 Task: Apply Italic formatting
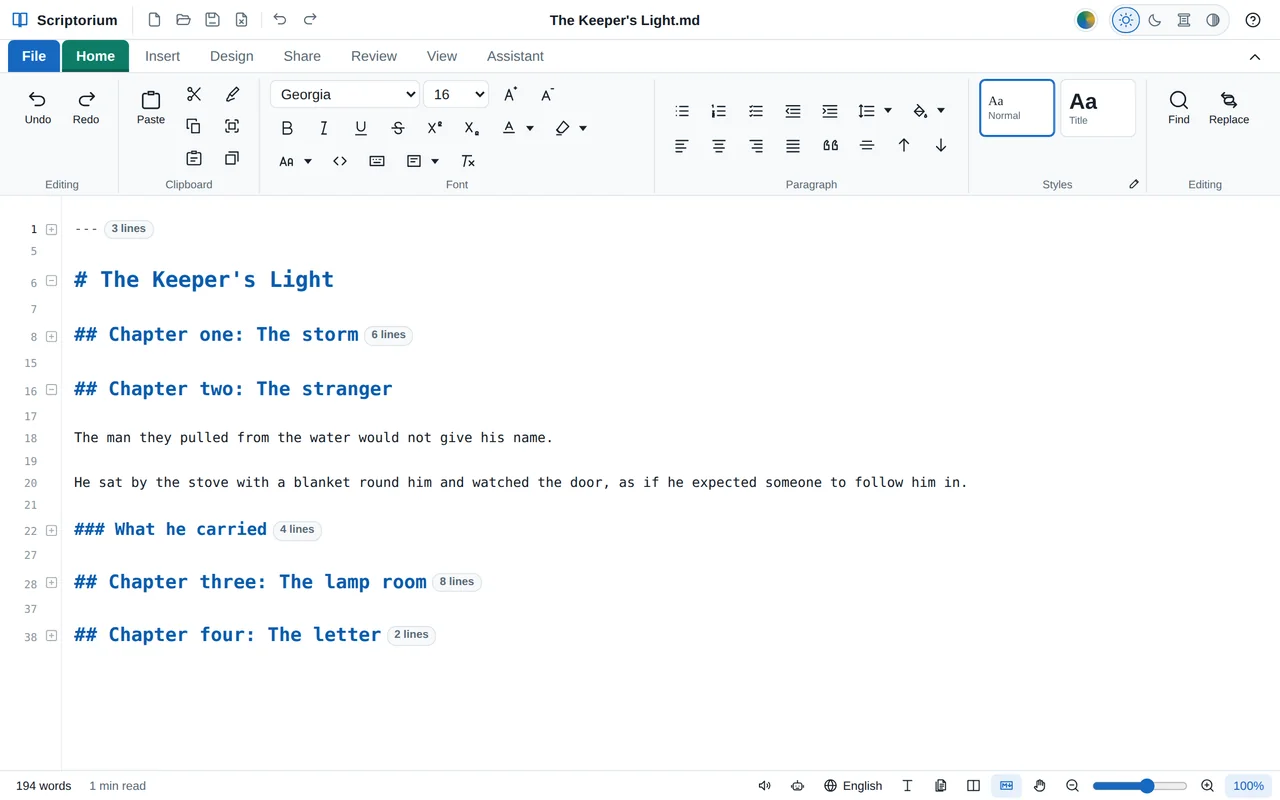click(324, 128)
